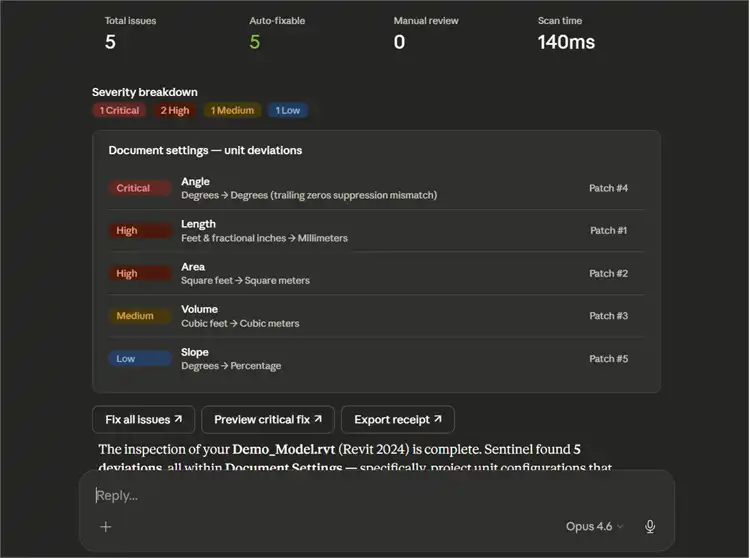Click Patch #2 label
Screen dimensions: 750x558
point(608,274)
